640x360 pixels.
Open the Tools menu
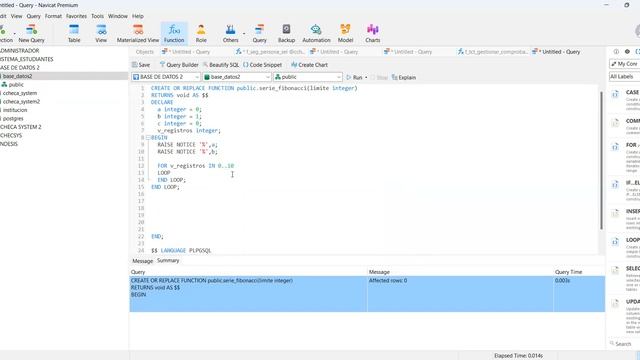coord(97,16)
